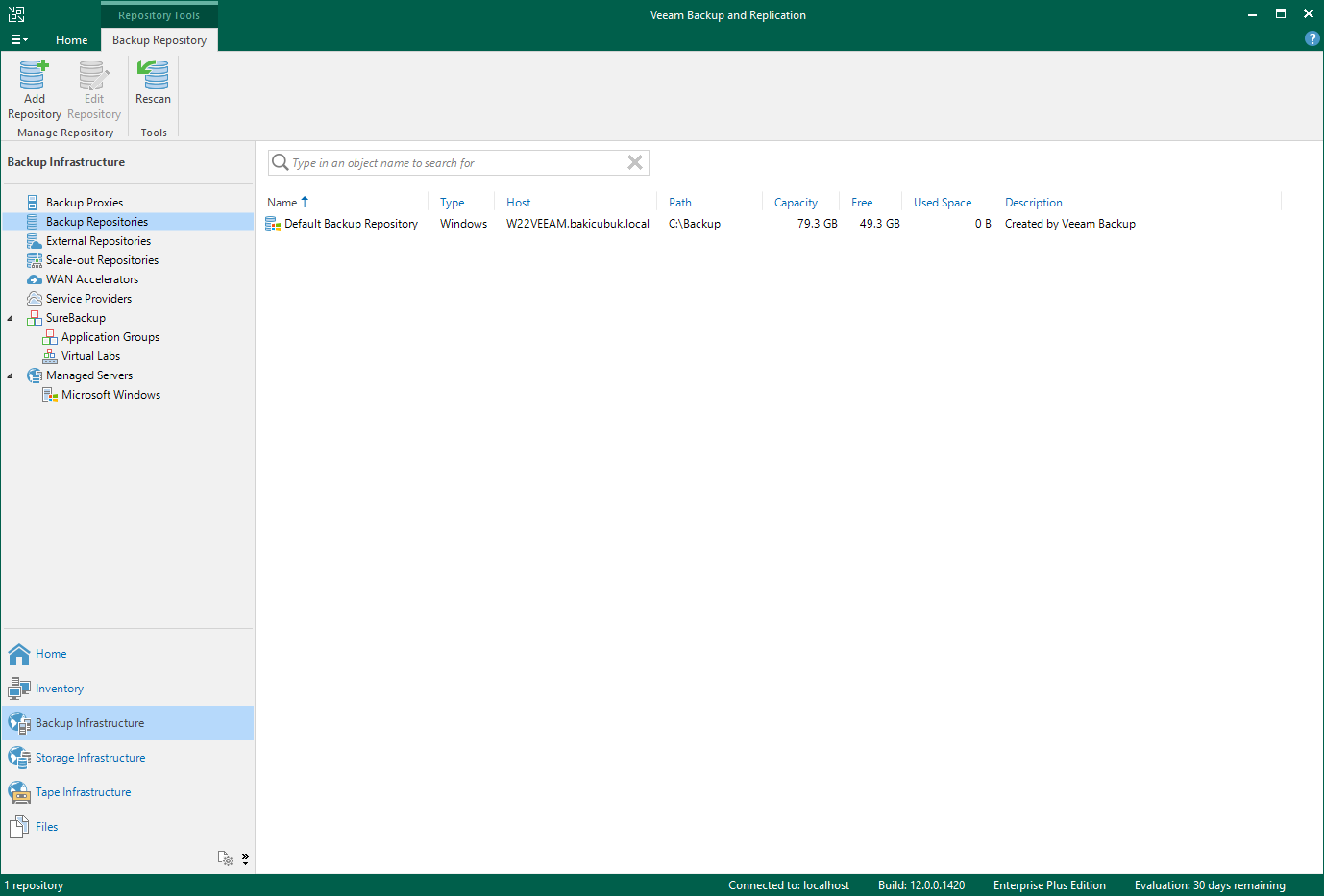Image resolution: width=1324 pixels, height=896 pixels.
Task: Click Enterprise Plus Edition in status bar
Action: click(x=1049, y=885)
